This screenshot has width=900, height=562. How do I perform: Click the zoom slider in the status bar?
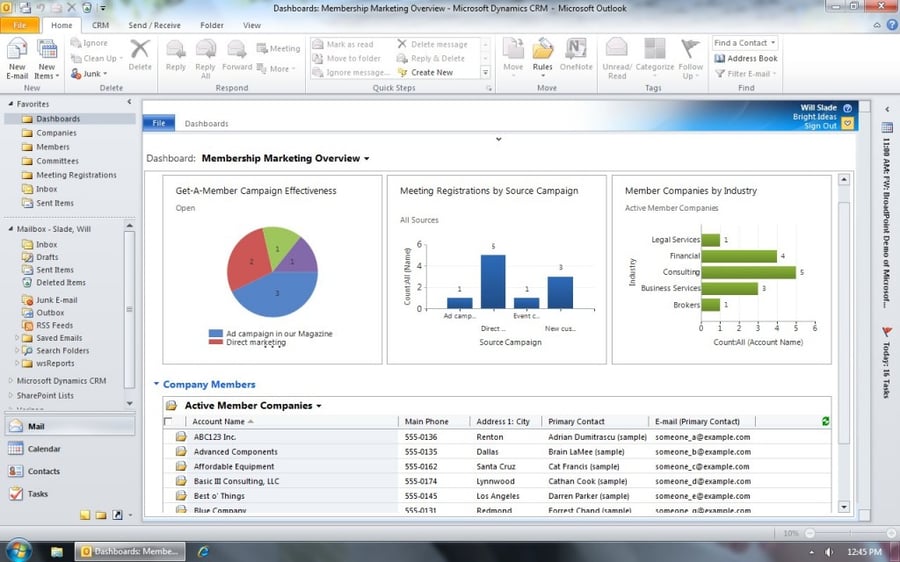point(851,533)
